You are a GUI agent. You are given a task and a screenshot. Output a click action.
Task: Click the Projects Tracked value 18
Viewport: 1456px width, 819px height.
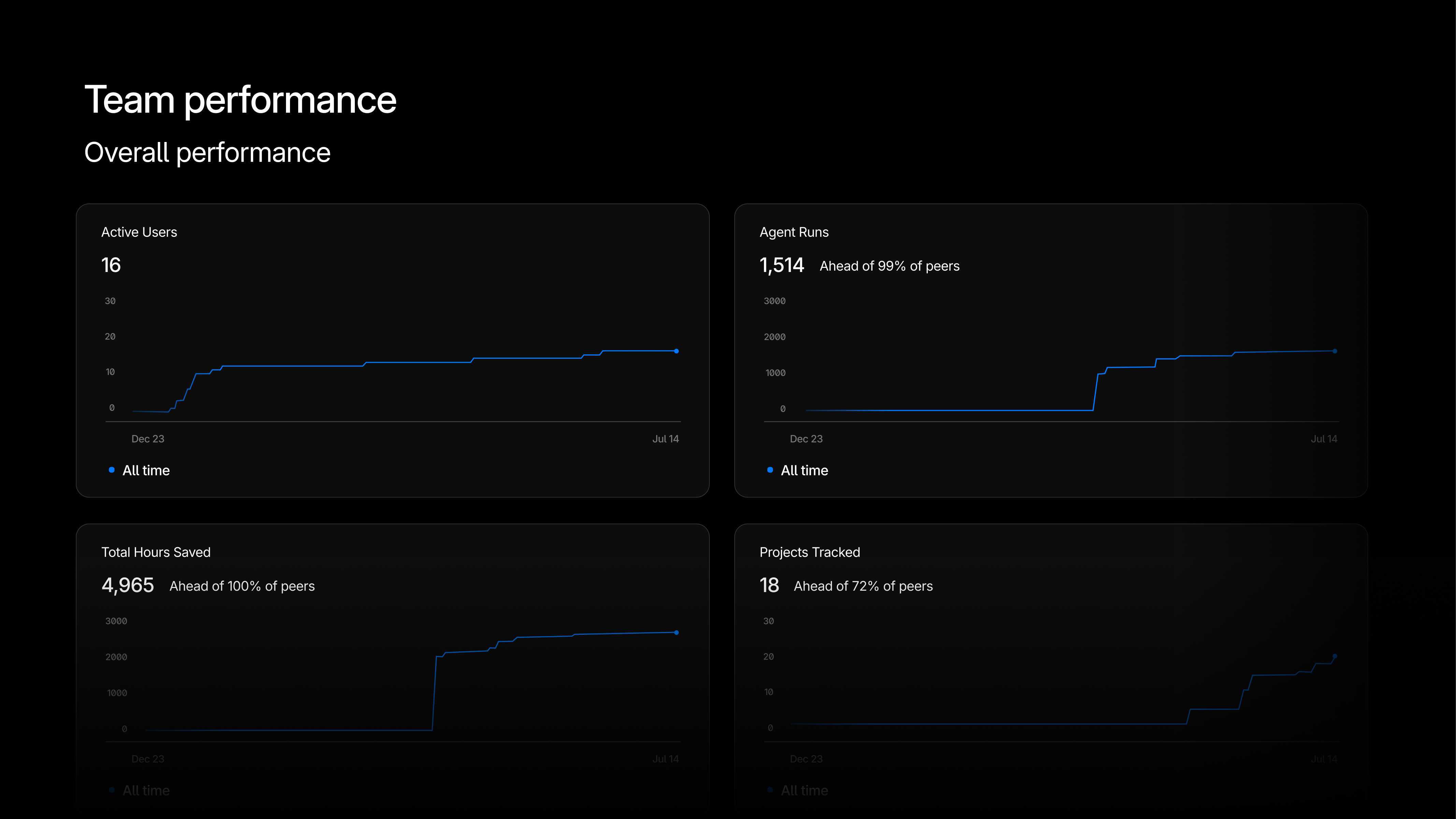point(769,586)
